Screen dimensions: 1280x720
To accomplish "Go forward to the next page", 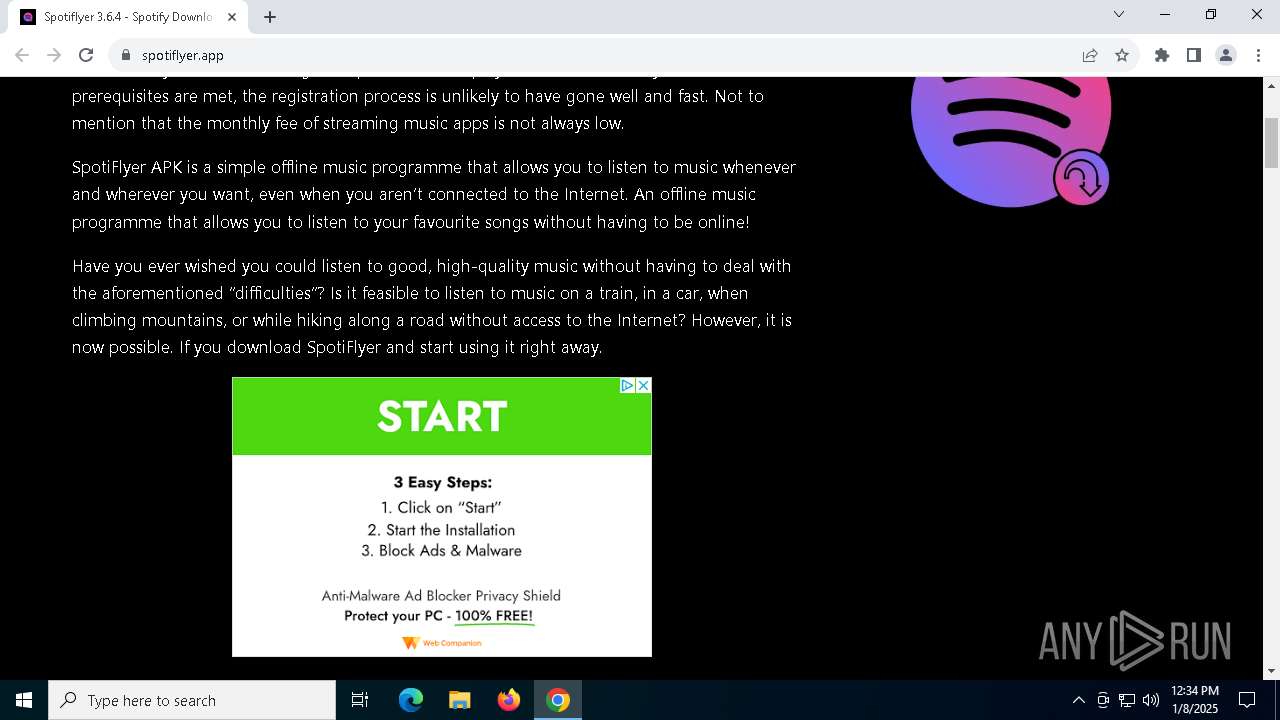I will coord(54,55).
